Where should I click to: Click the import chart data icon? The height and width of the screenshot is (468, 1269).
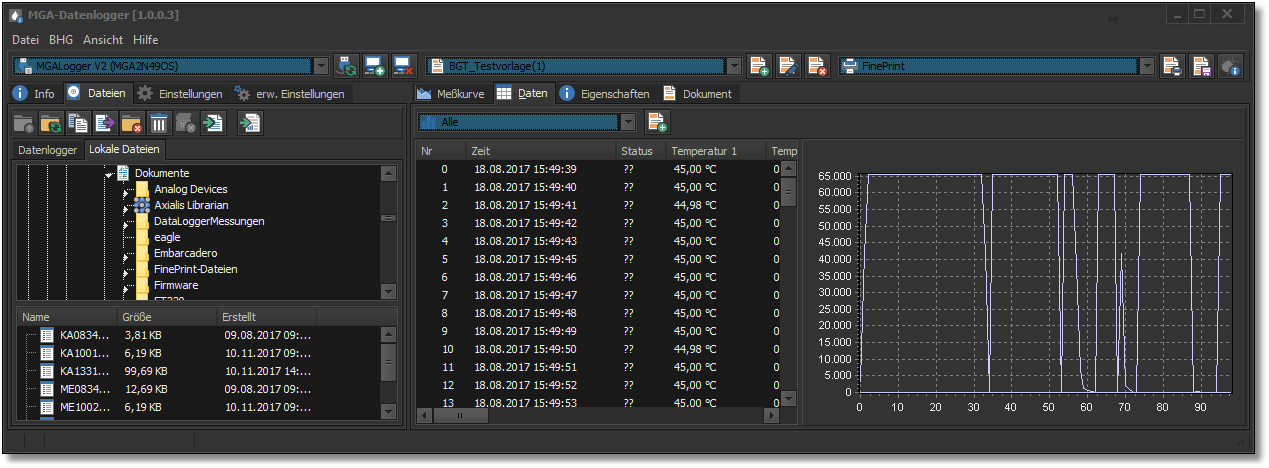point(251,123)
